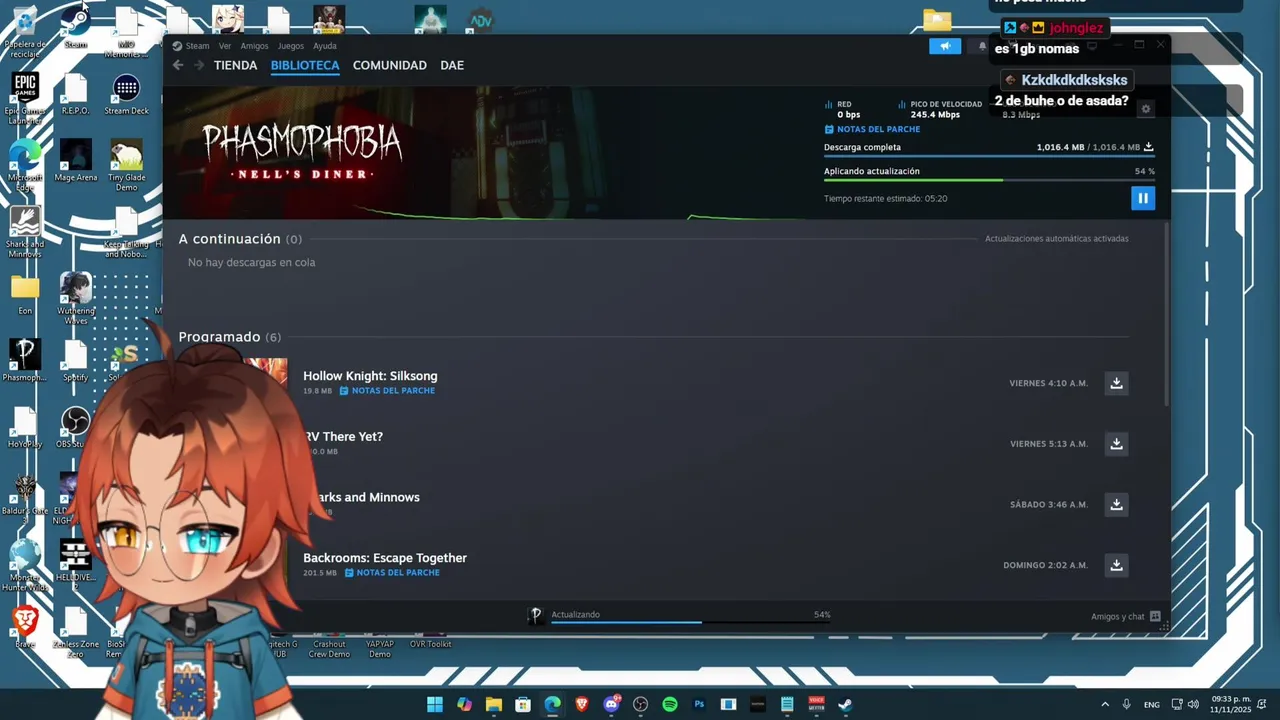Select Sharks and Minnows desktop icon
1280x720 pixels.
tap(25, 233)
